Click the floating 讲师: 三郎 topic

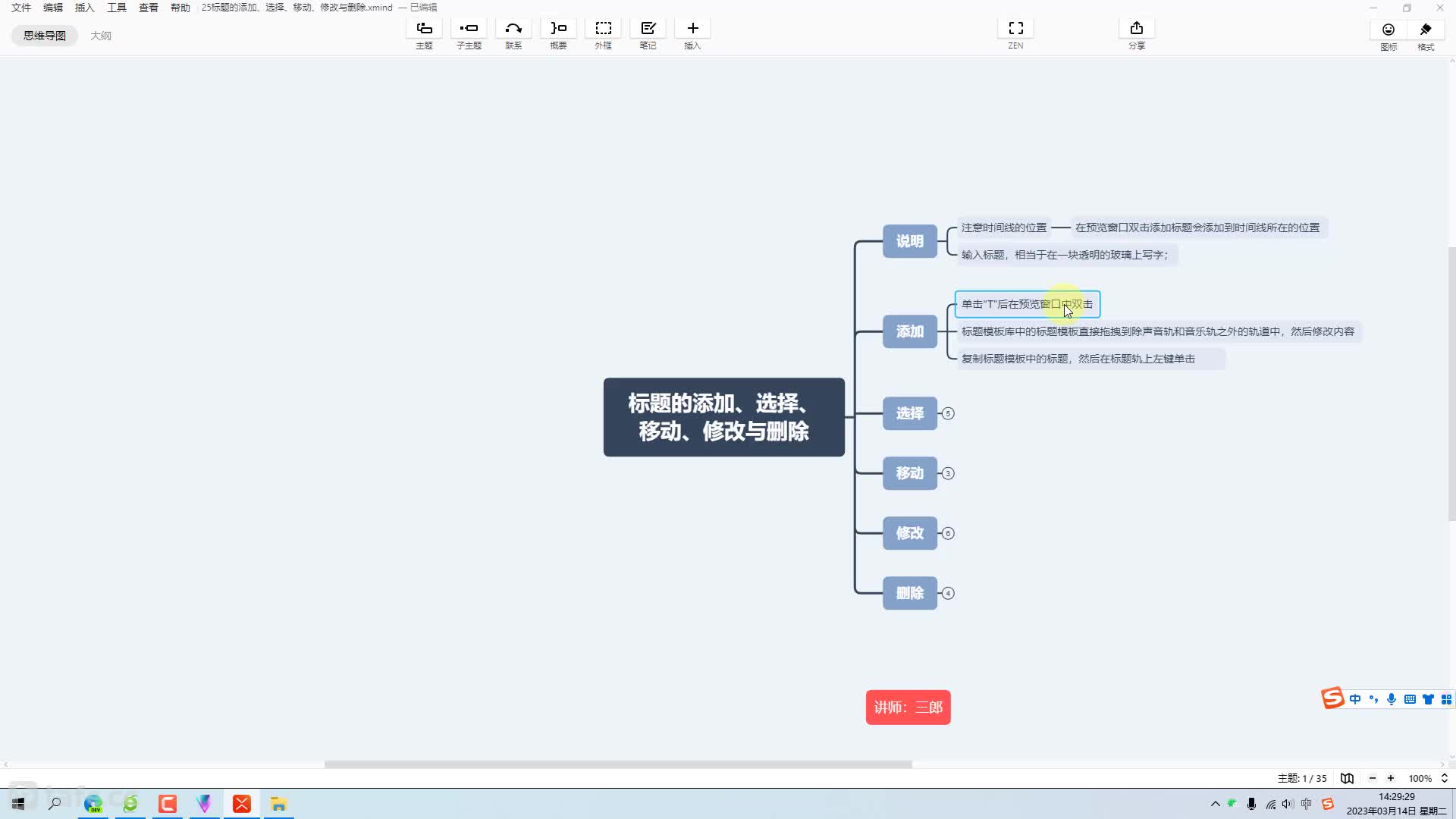[x=908, y=708]
